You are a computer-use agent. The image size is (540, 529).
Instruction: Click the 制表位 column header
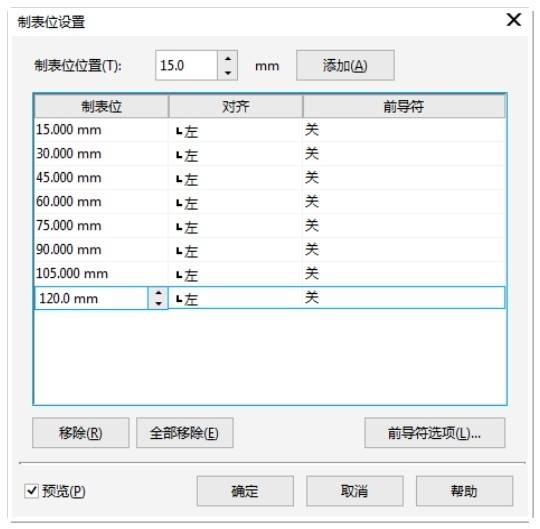pyautogui.click(x=101, y=106)
